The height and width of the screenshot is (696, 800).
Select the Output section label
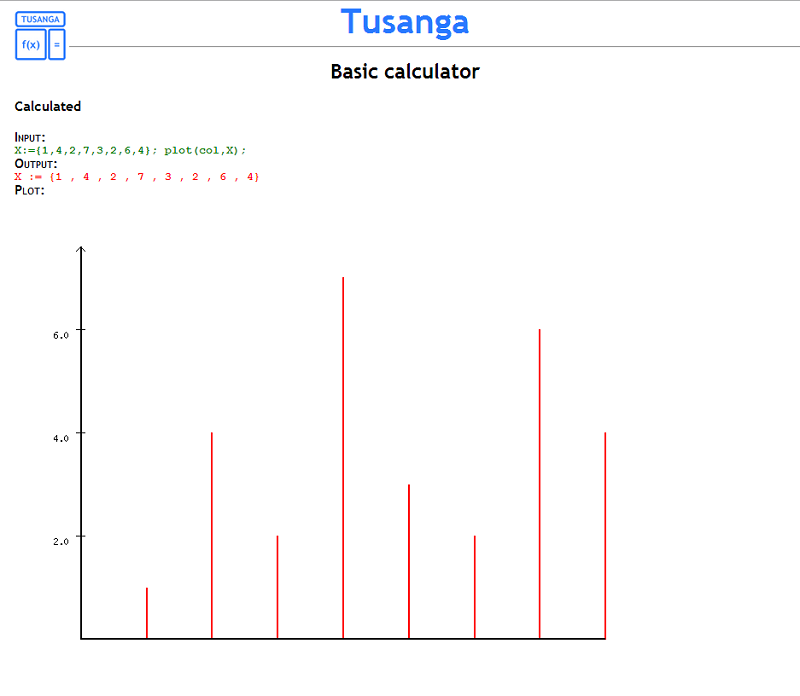point(36,163)
